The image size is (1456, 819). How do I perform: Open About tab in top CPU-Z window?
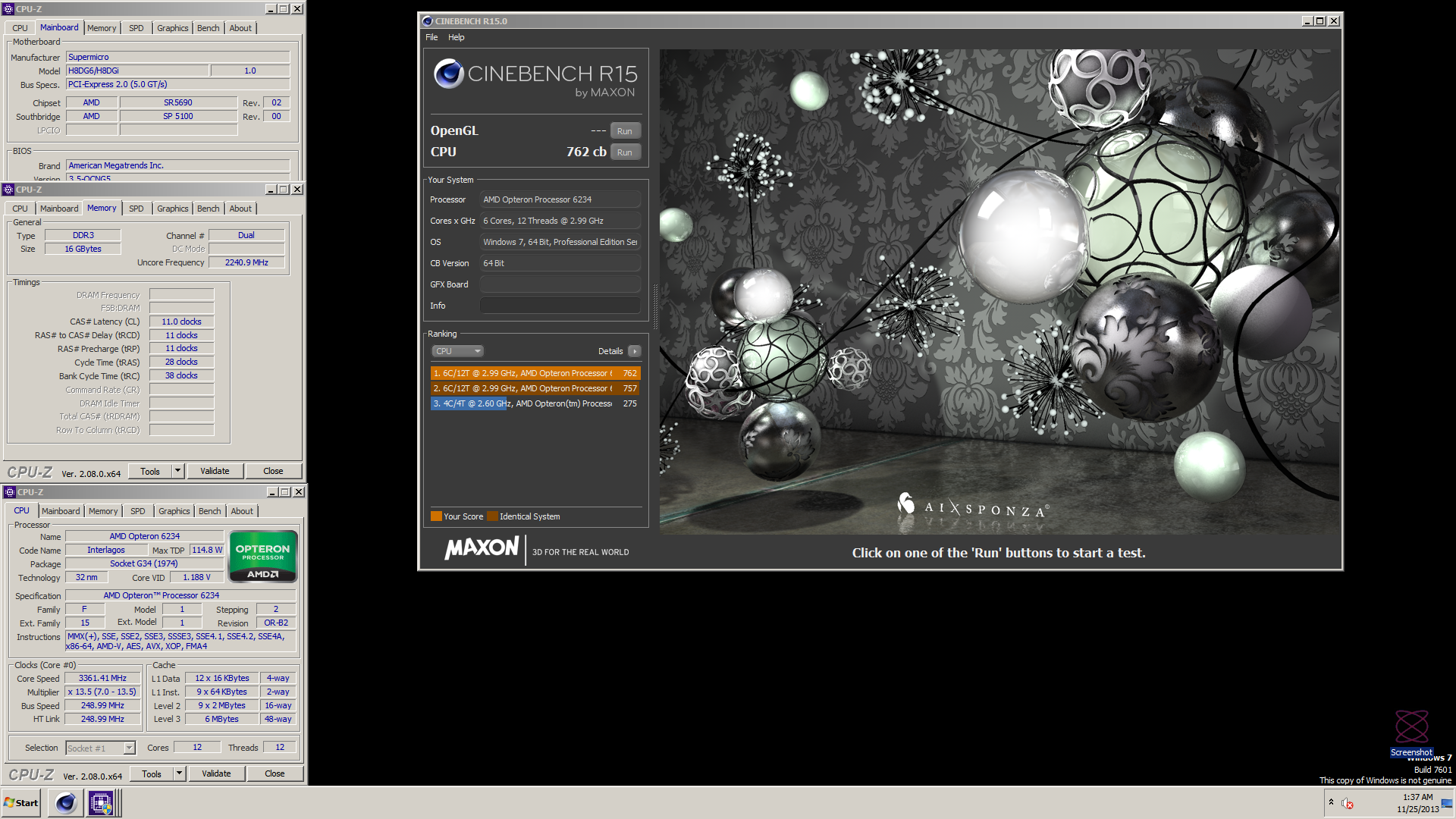[241, 28]
